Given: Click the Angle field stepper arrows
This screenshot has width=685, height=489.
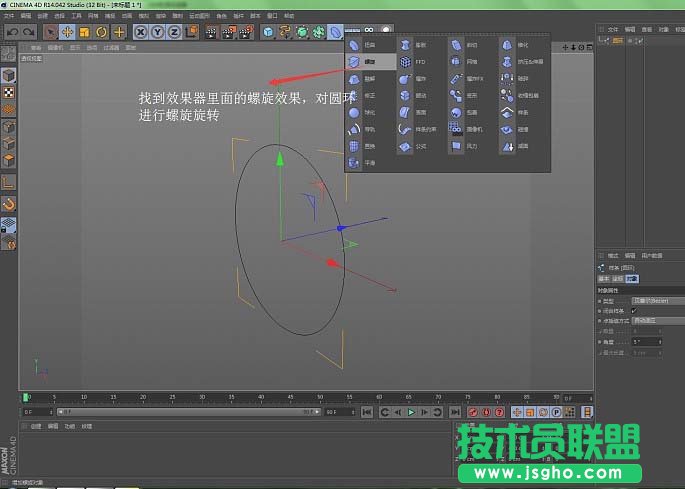Looking at the screenshot, I should pyautogui.click(x=660, y=342).
